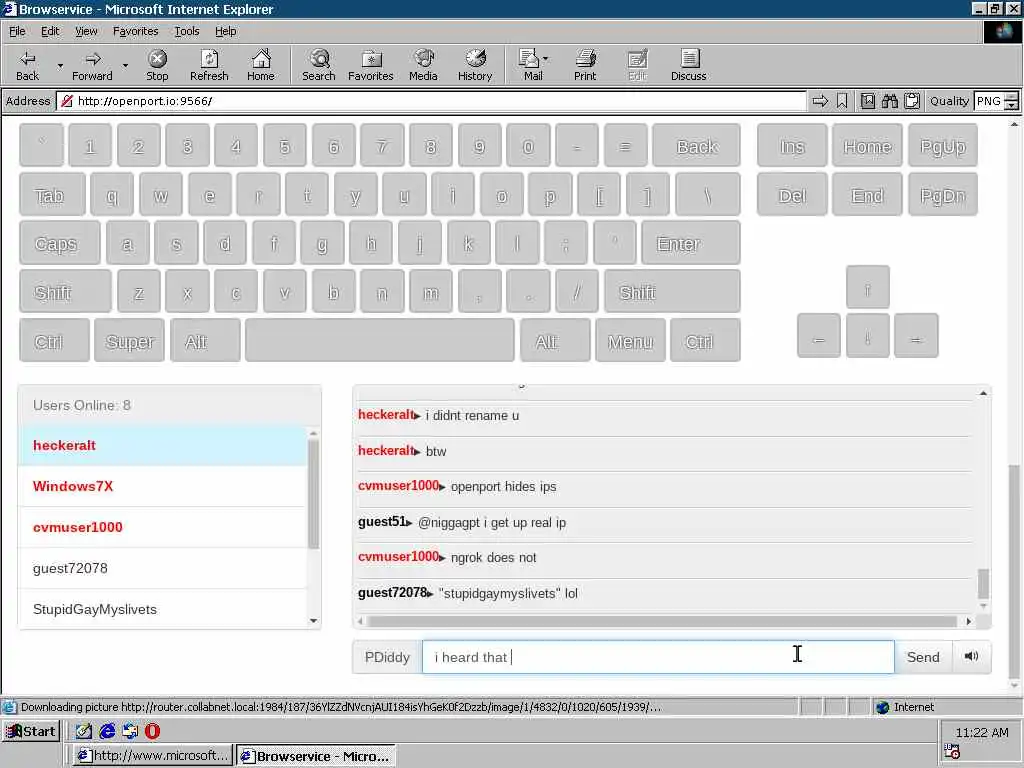The height and width of the screenshot is (768, 1024).
Task: Click the clipboard icon near Quality
Action: pyautogui.click(x=912, y=101)
